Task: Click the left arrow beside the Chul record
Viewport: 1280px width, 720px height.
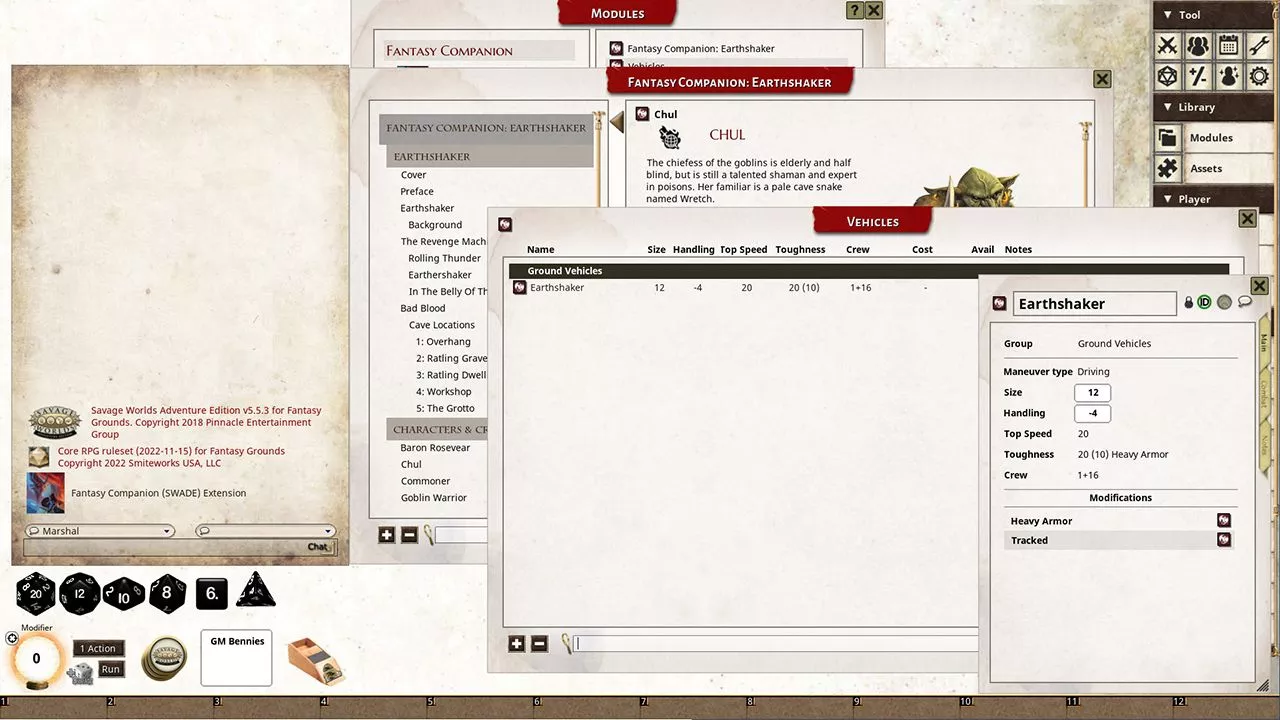Action: 617,122
